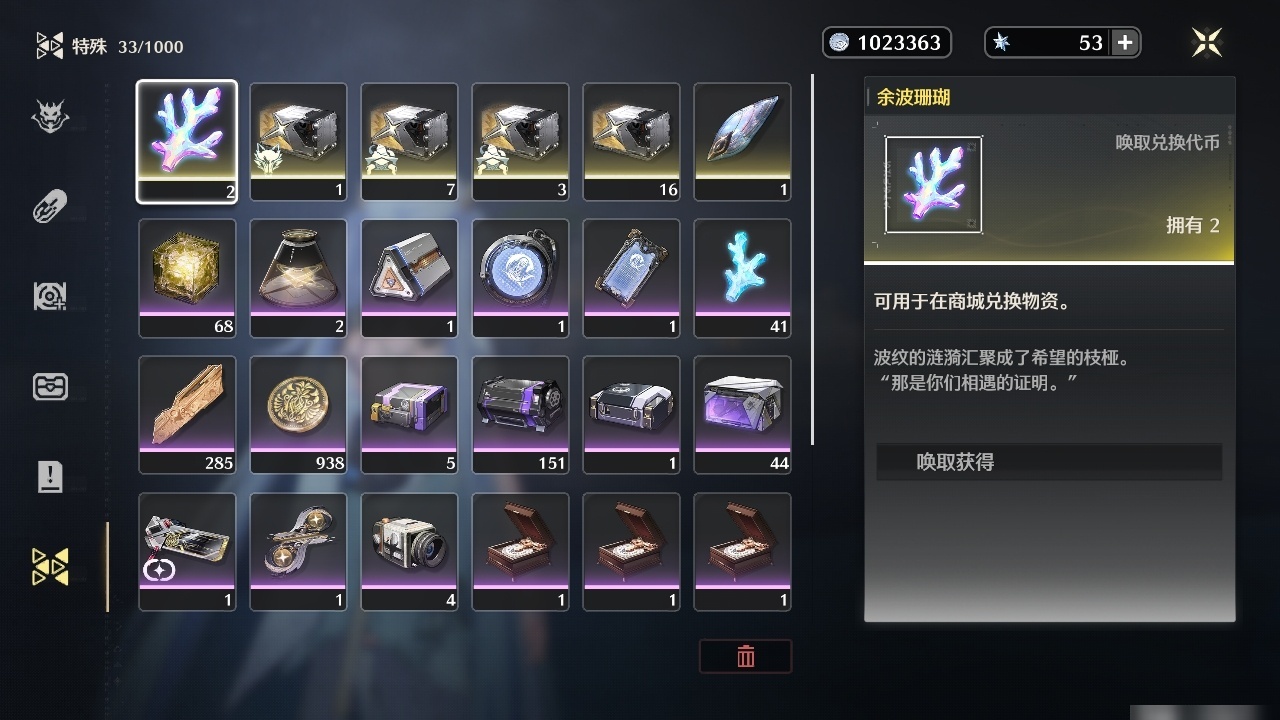Viewport: 1280px width, 720px height.
Task: Add more currency with the plus button
Action: pyautogui.click(x=1125, y=42)
